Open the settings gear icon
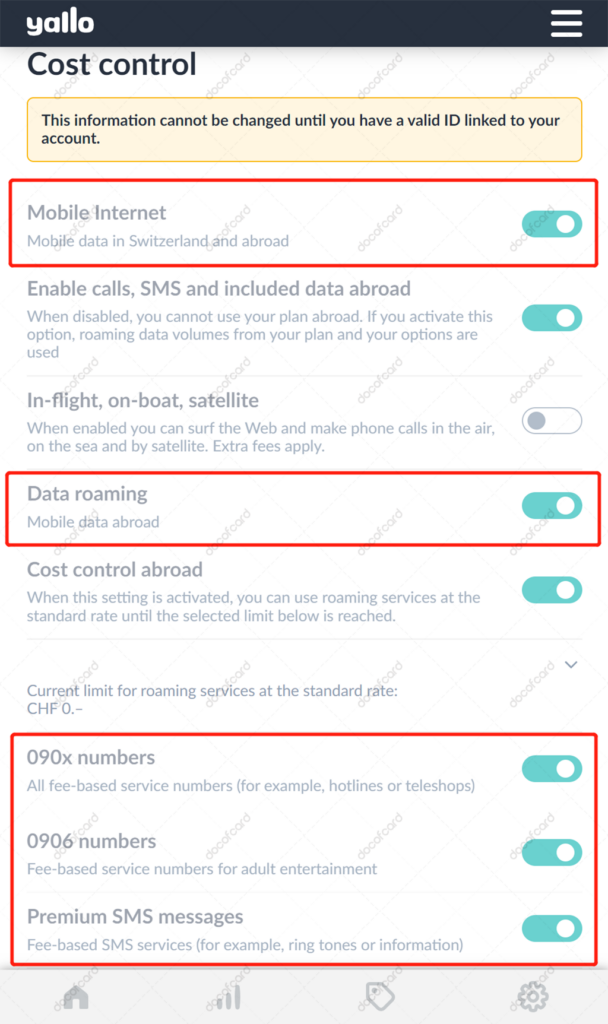Viewport: 608px width, 1024px height. click(533, 996)
